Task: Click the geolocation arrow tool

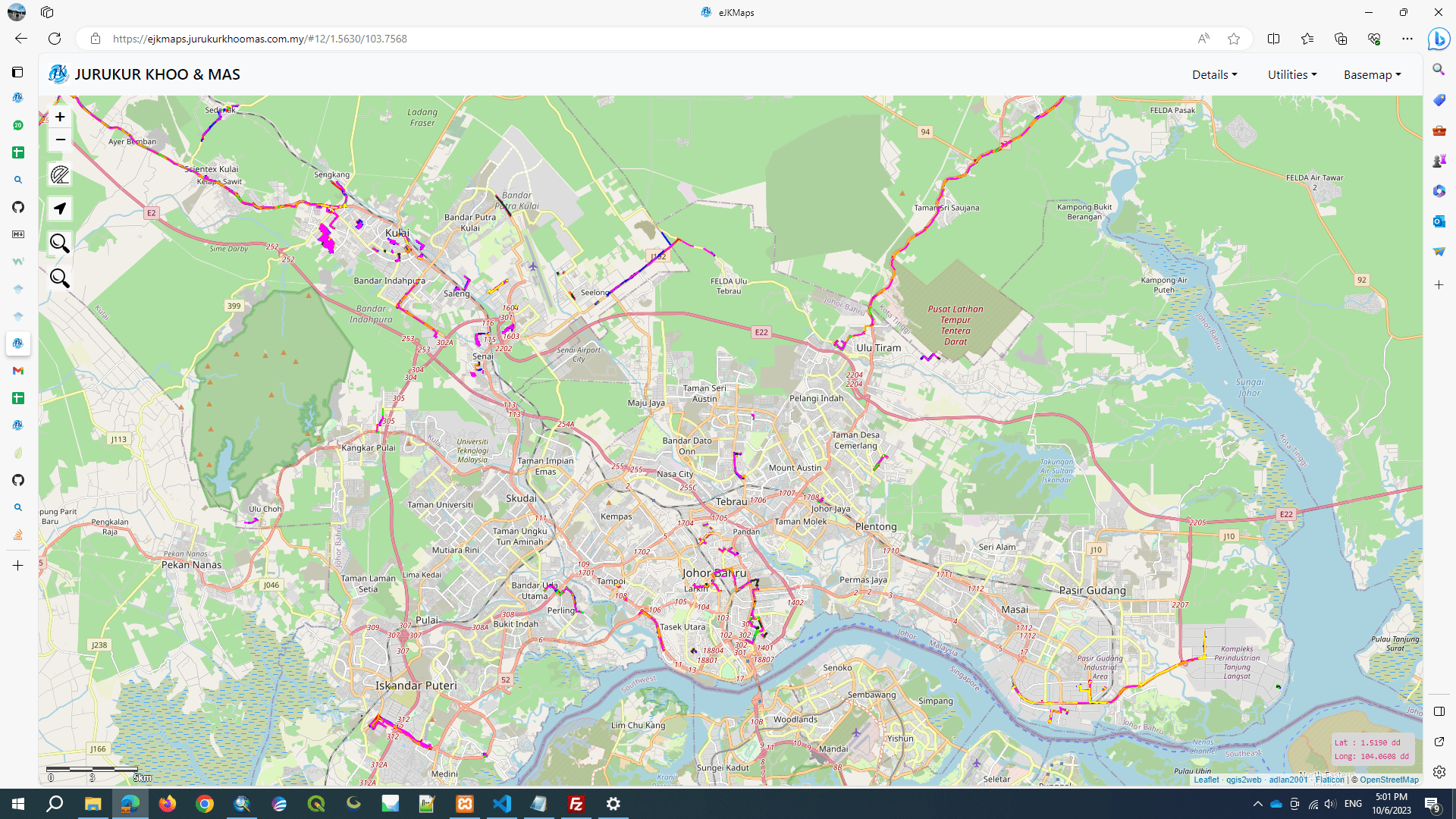Action: tap(59, 209)
